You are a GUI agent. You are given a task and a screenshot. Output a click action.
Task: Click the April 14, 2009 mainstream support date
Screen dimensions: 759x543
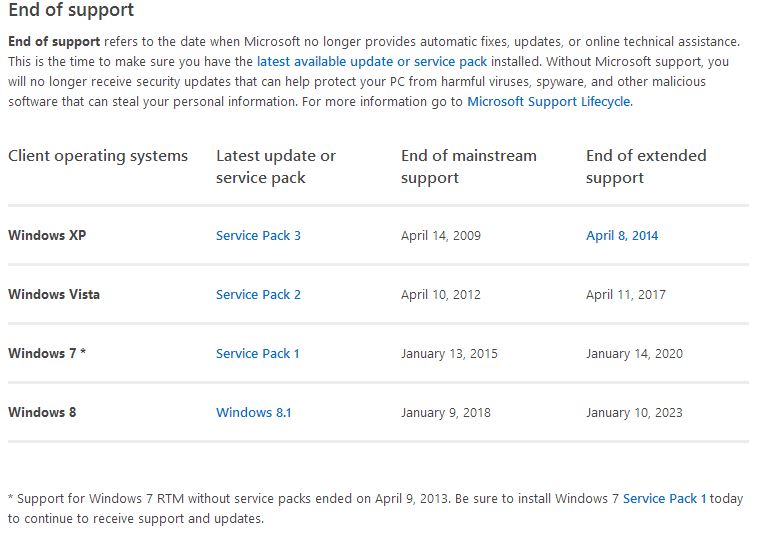[x=441, y=236]
